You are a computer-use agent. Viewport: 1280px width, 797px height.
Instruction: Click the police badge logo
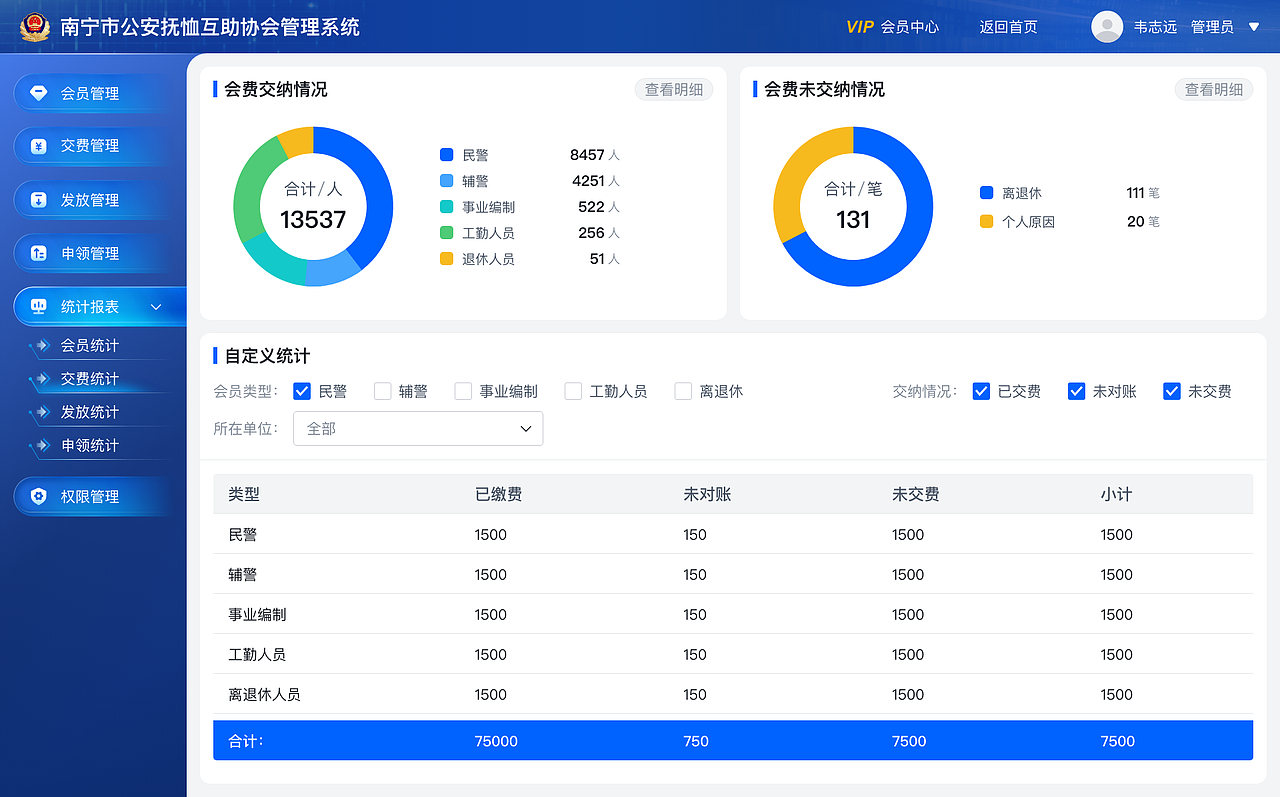[36, 26]
